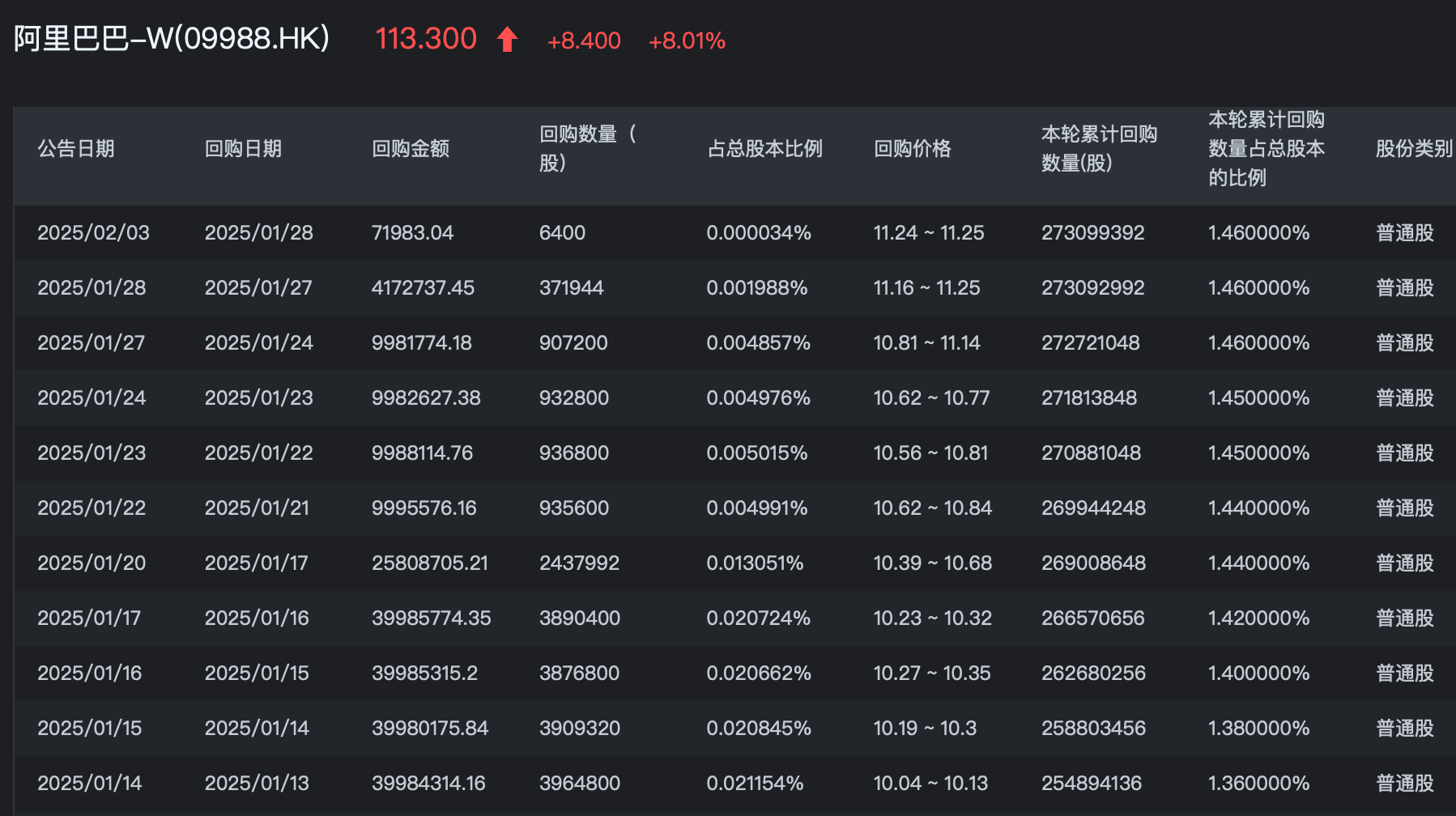The width and height of the screenshot is (1456, 816).
Task: Click price range 11.24 ~ 11.25
Action: pyautogui.click(x=929, y=233)
